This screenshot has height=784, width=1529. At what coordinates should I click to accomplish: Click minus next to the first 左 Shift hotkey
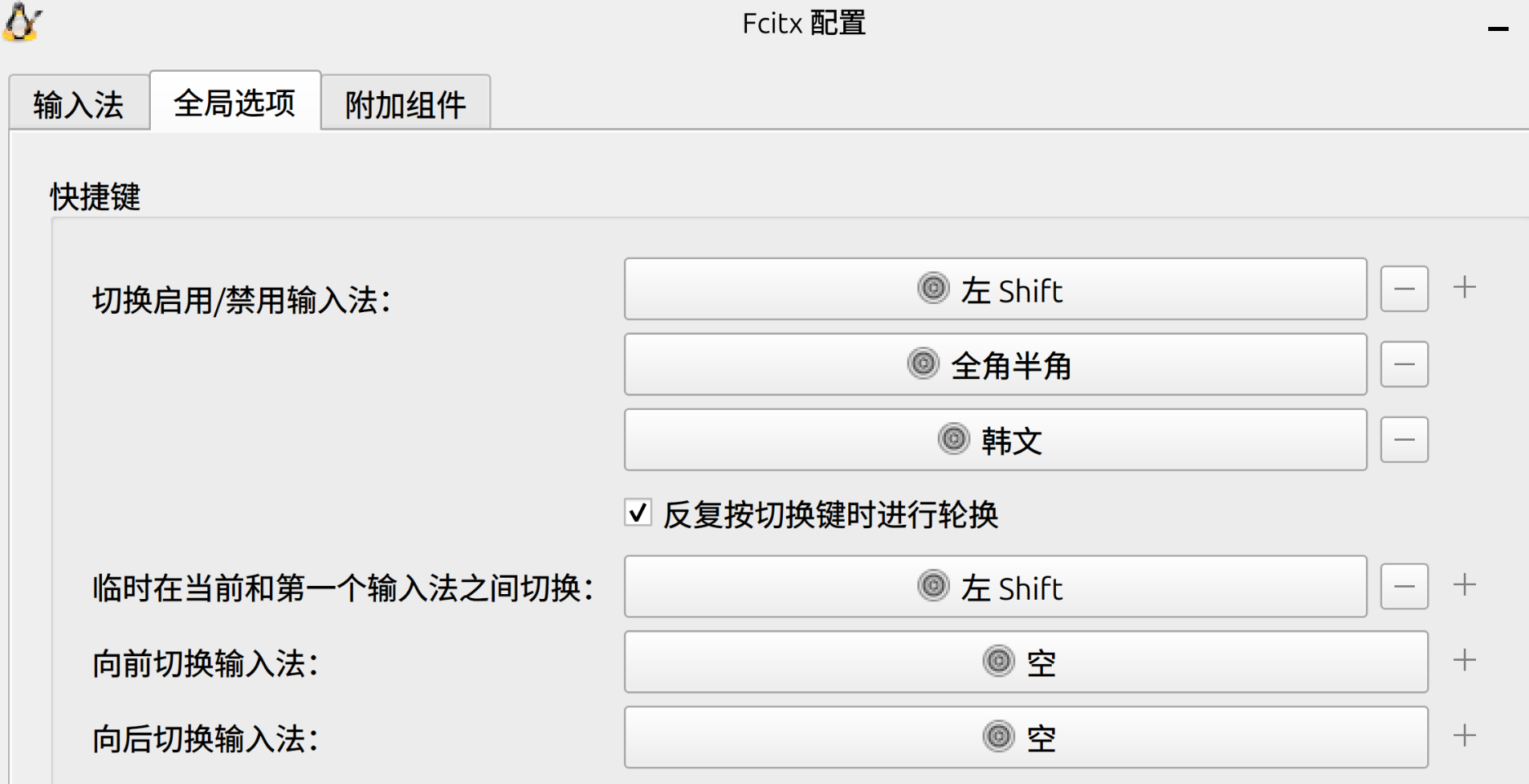tap(1403, 288)
